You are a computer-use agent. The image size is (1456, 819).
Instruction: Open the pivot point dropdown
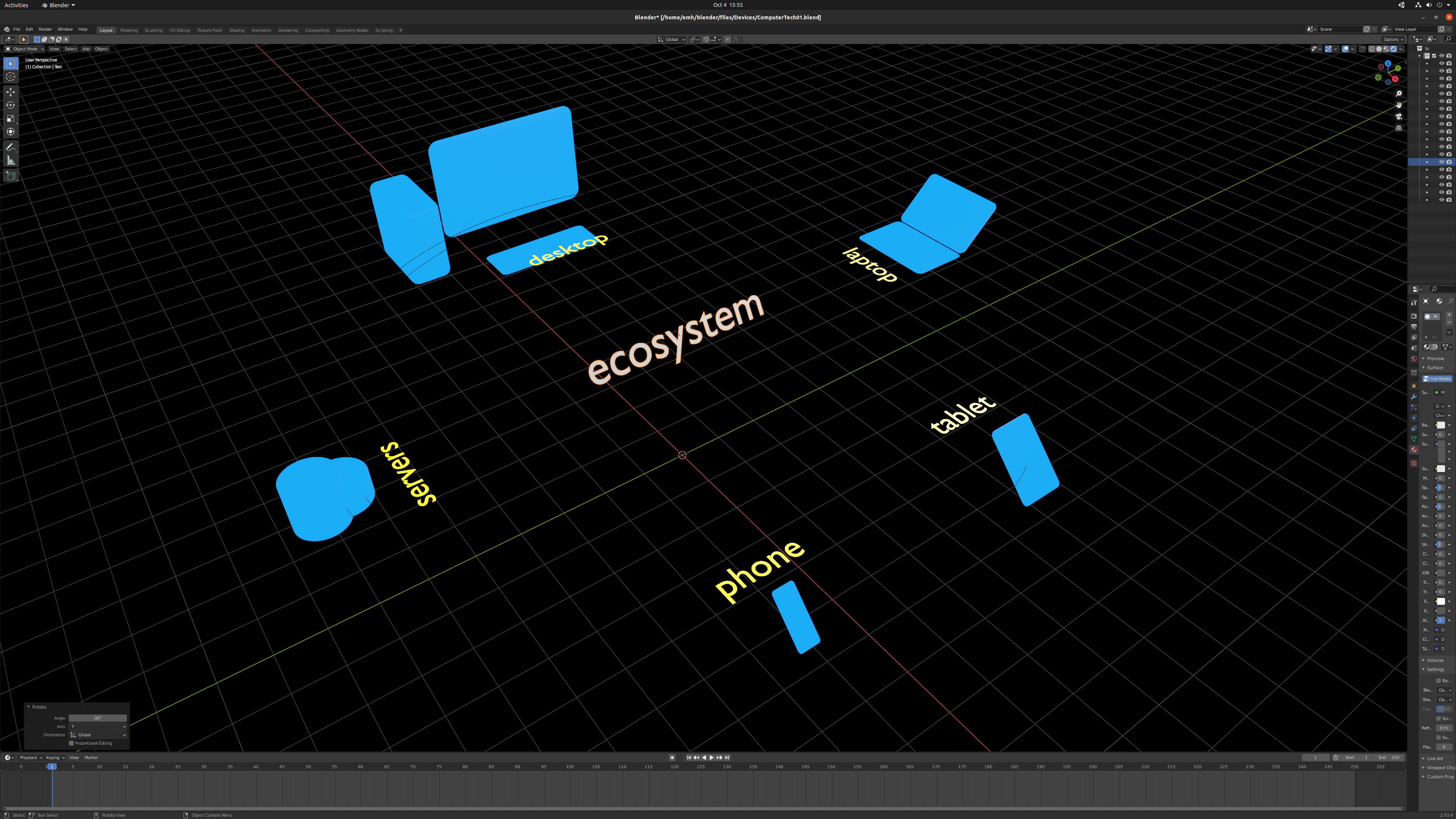tap(695, 39)
